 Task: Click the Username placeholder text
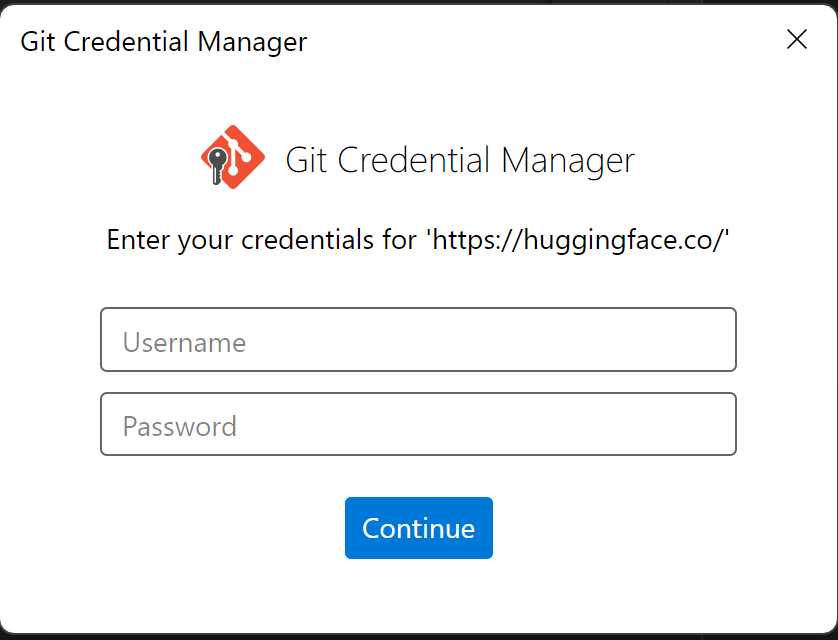click(184, 342)
